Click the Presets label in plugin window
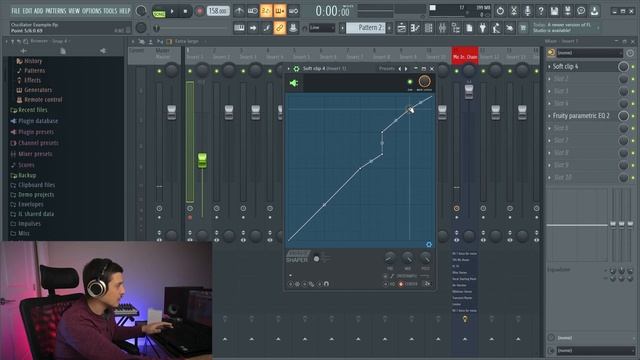Viewport: 640px width, 360px height. tap(386, 69)
